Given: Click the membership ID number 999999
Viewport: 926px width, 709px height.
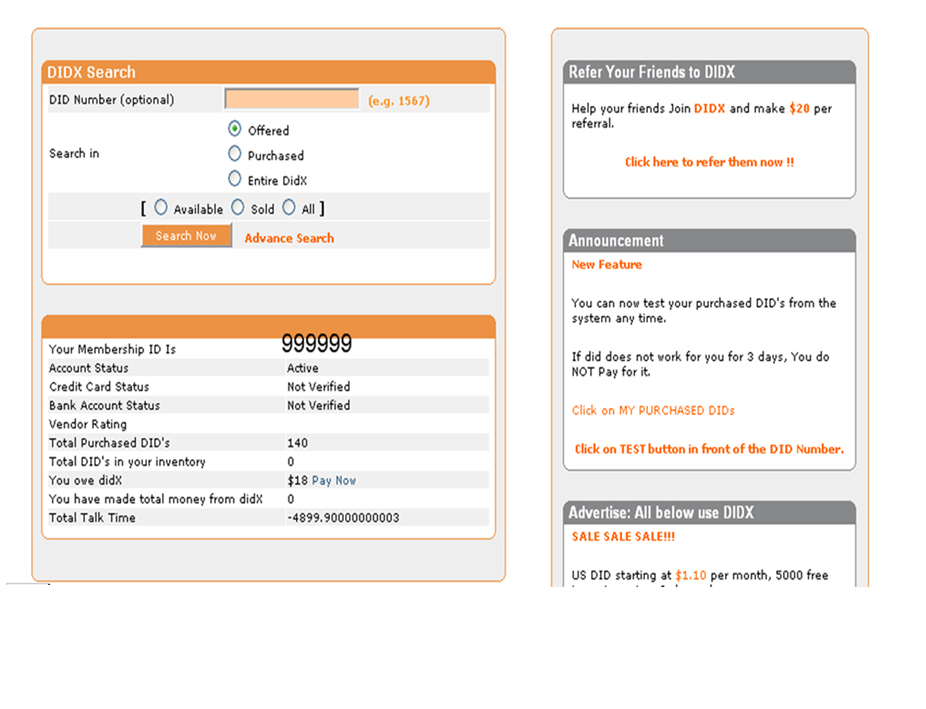Looking at the screenshot, I should coord(316,345).
